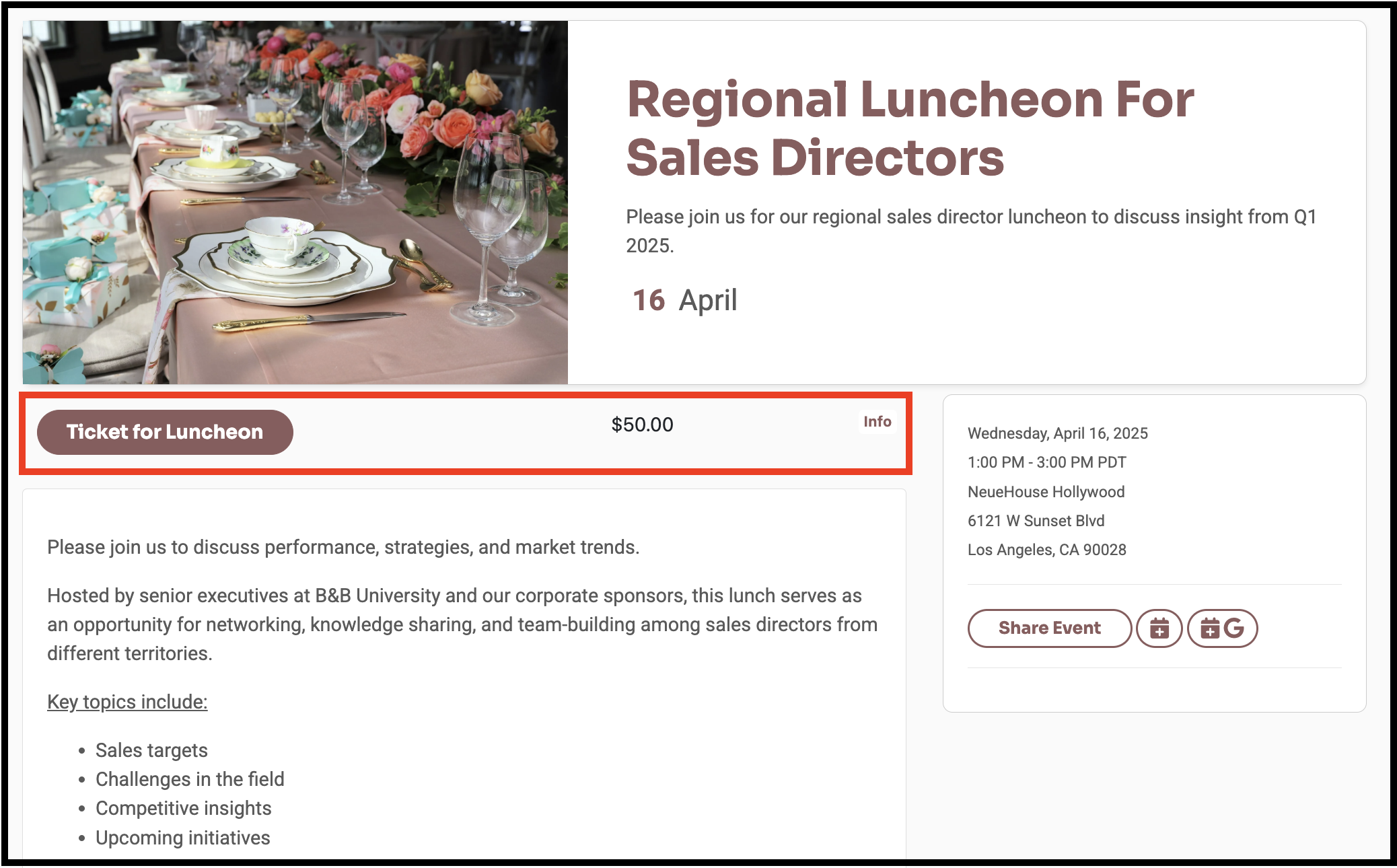
Task: Click the add to Google Calendar icon
Action: 1222,628
